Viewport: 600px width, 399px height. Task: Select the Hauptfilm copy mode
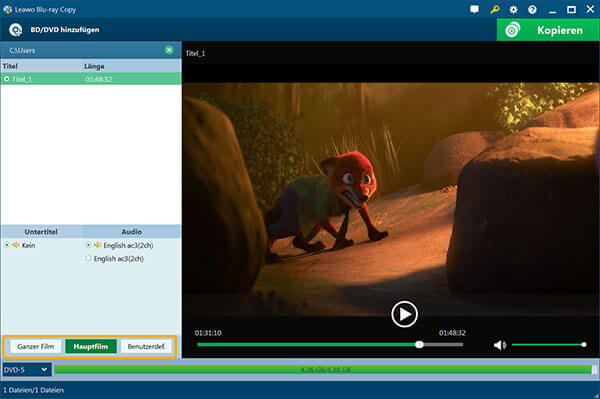pos(91,347)
